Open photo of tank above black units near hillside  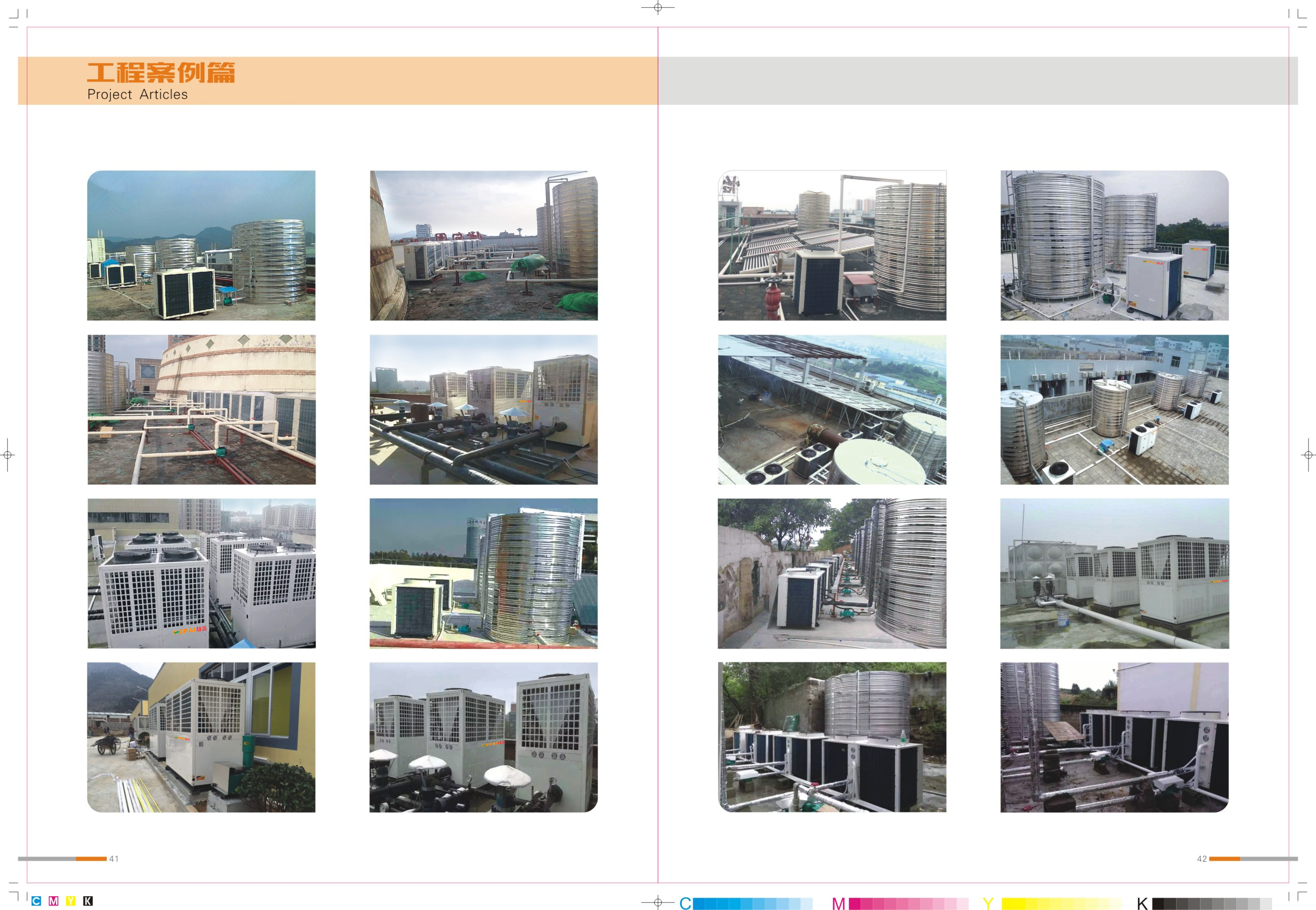tap(832, 737)
